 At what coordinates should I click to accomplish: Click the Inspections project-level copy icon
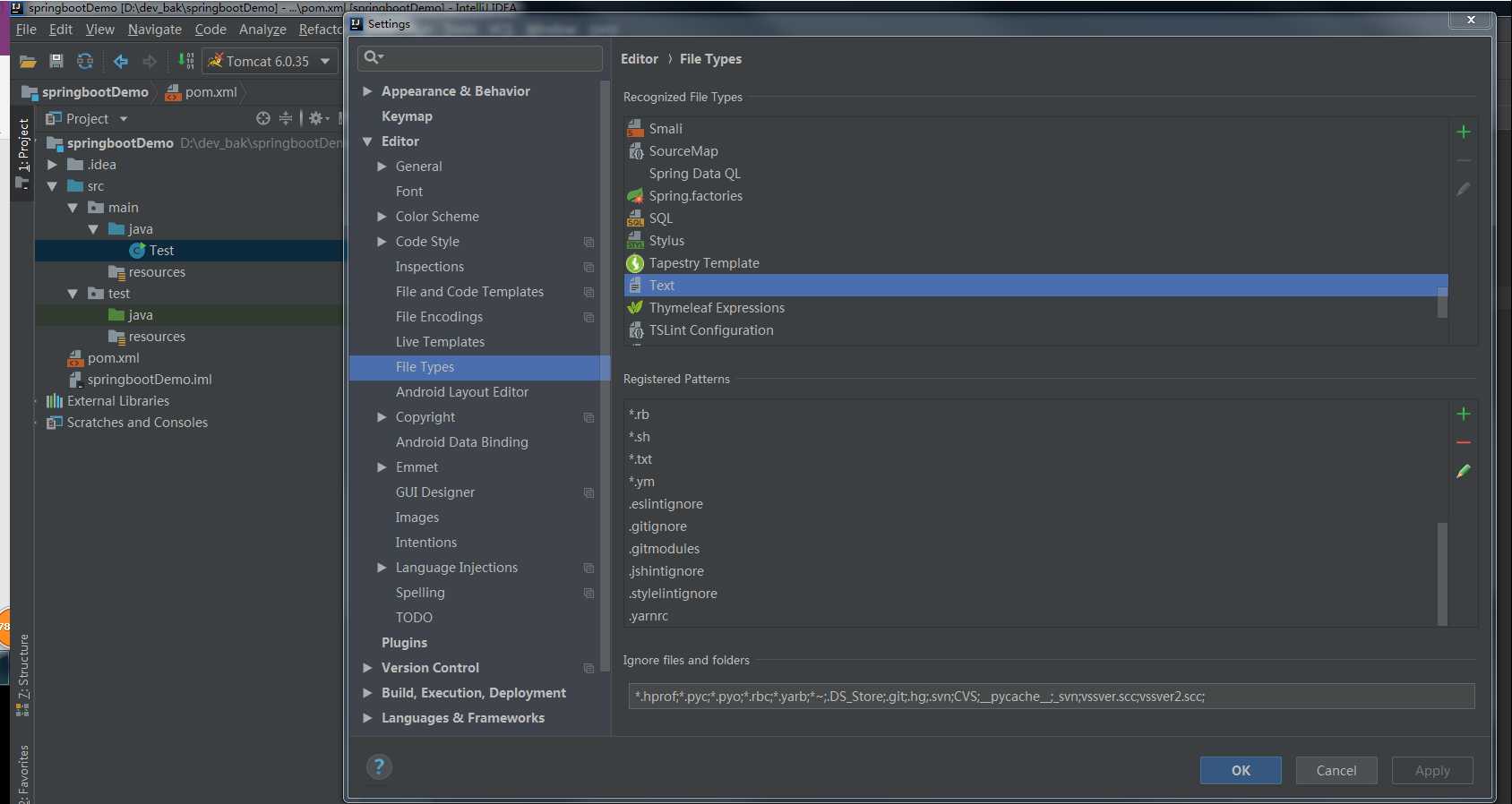click(x=588, y=267)
